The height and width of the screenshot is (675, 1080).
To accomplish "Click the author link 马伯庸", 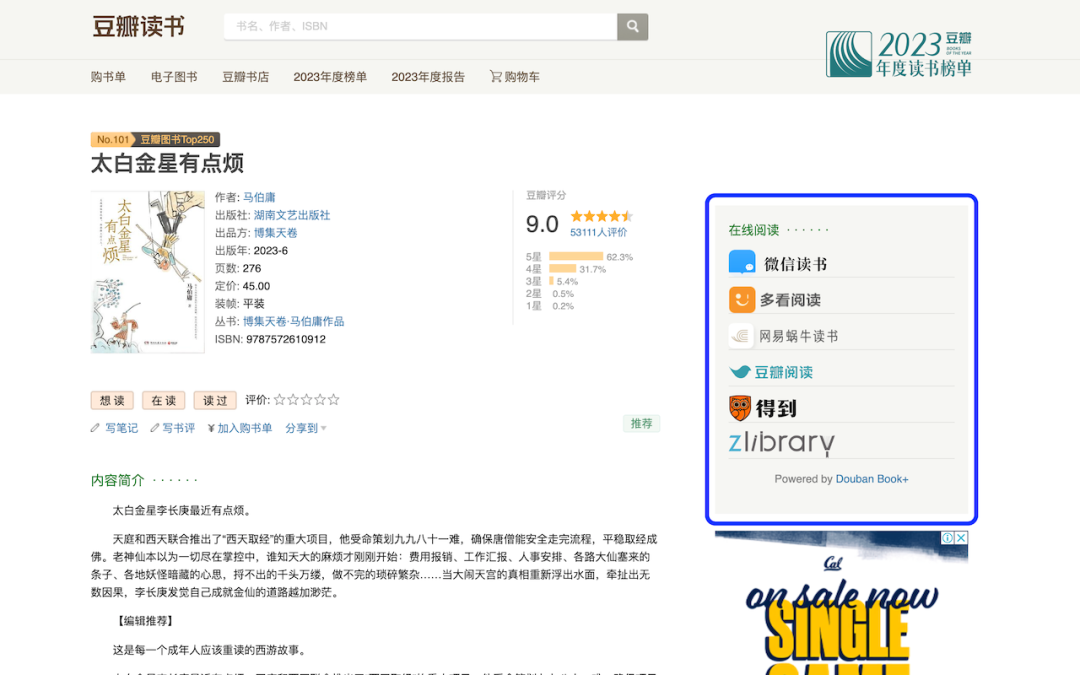I will pos(259,197).
